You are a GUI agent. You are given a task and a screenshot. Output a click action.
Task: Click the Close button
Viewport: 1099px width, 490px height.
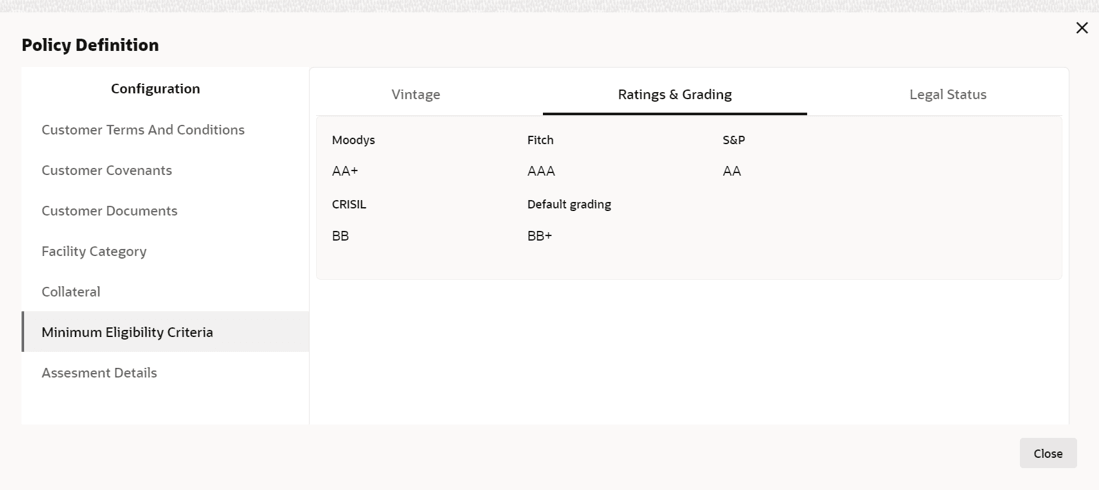point(1047,453)
